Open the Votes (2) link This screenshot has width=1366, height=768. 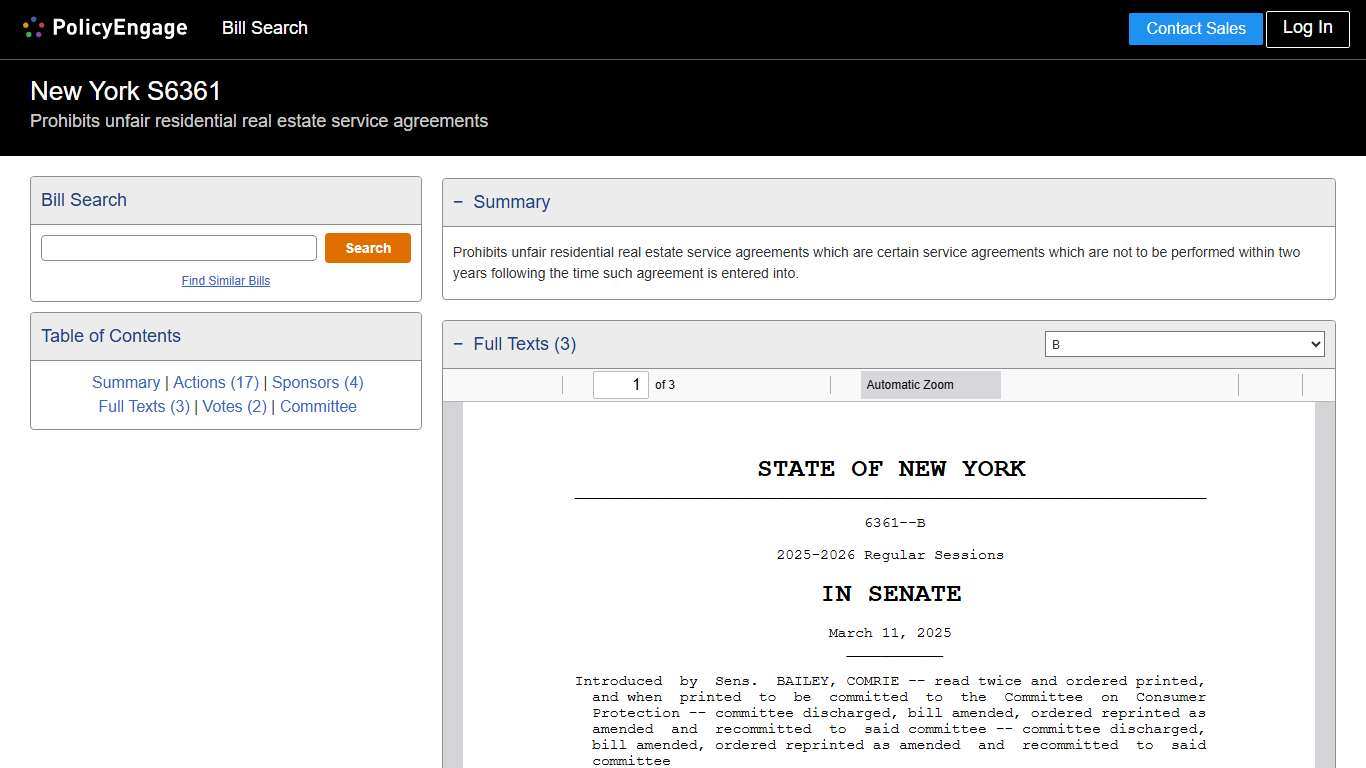[x=234, y=406]
